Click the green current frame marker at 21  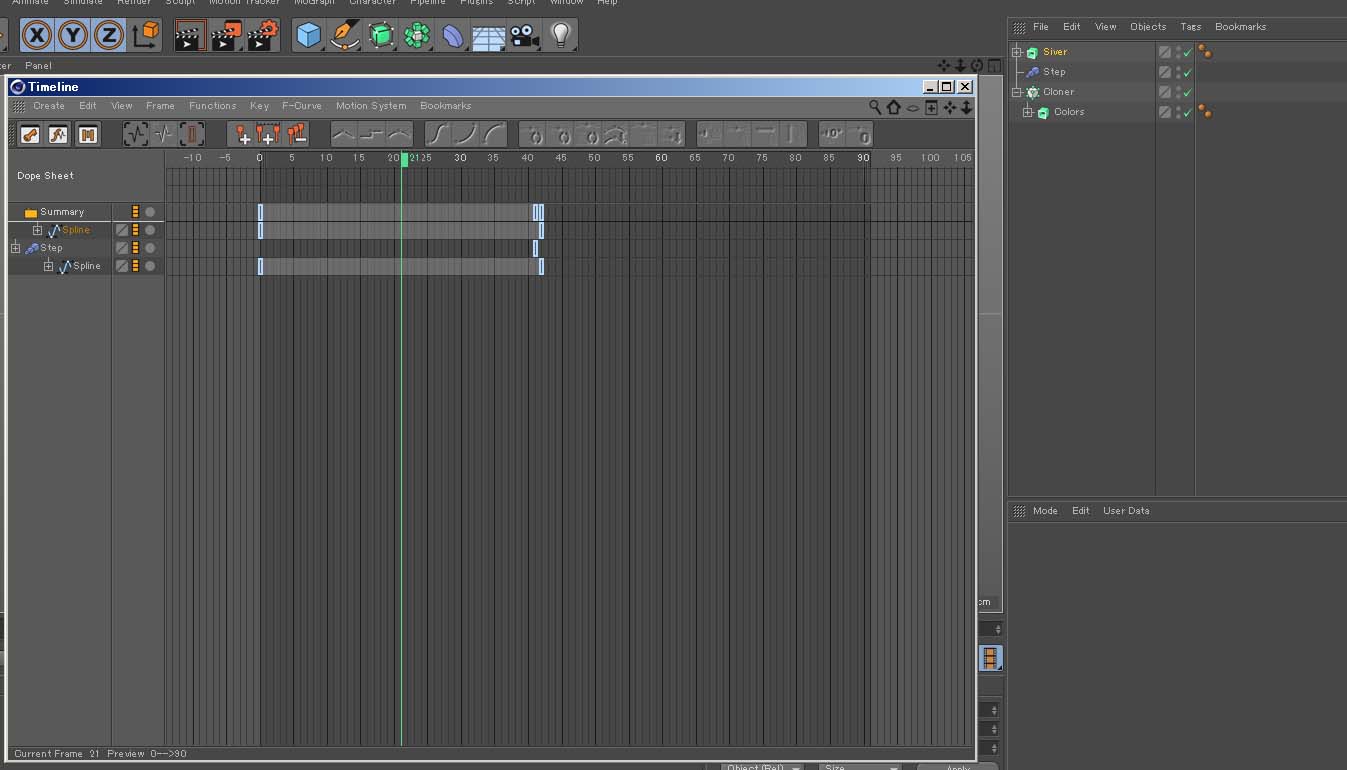pos(404,159)
